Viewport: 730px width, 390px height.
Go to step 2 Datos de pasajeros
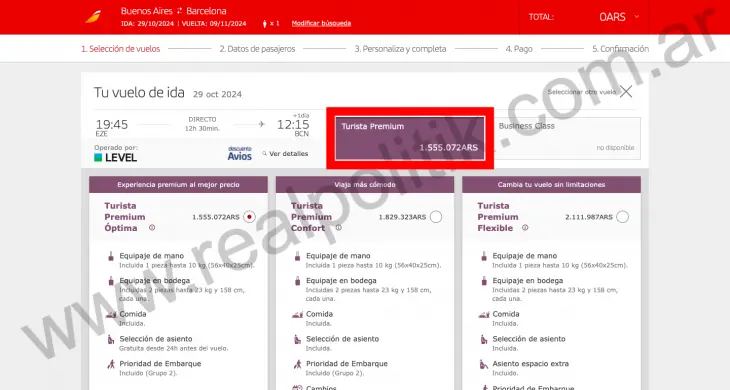point(257,49)
